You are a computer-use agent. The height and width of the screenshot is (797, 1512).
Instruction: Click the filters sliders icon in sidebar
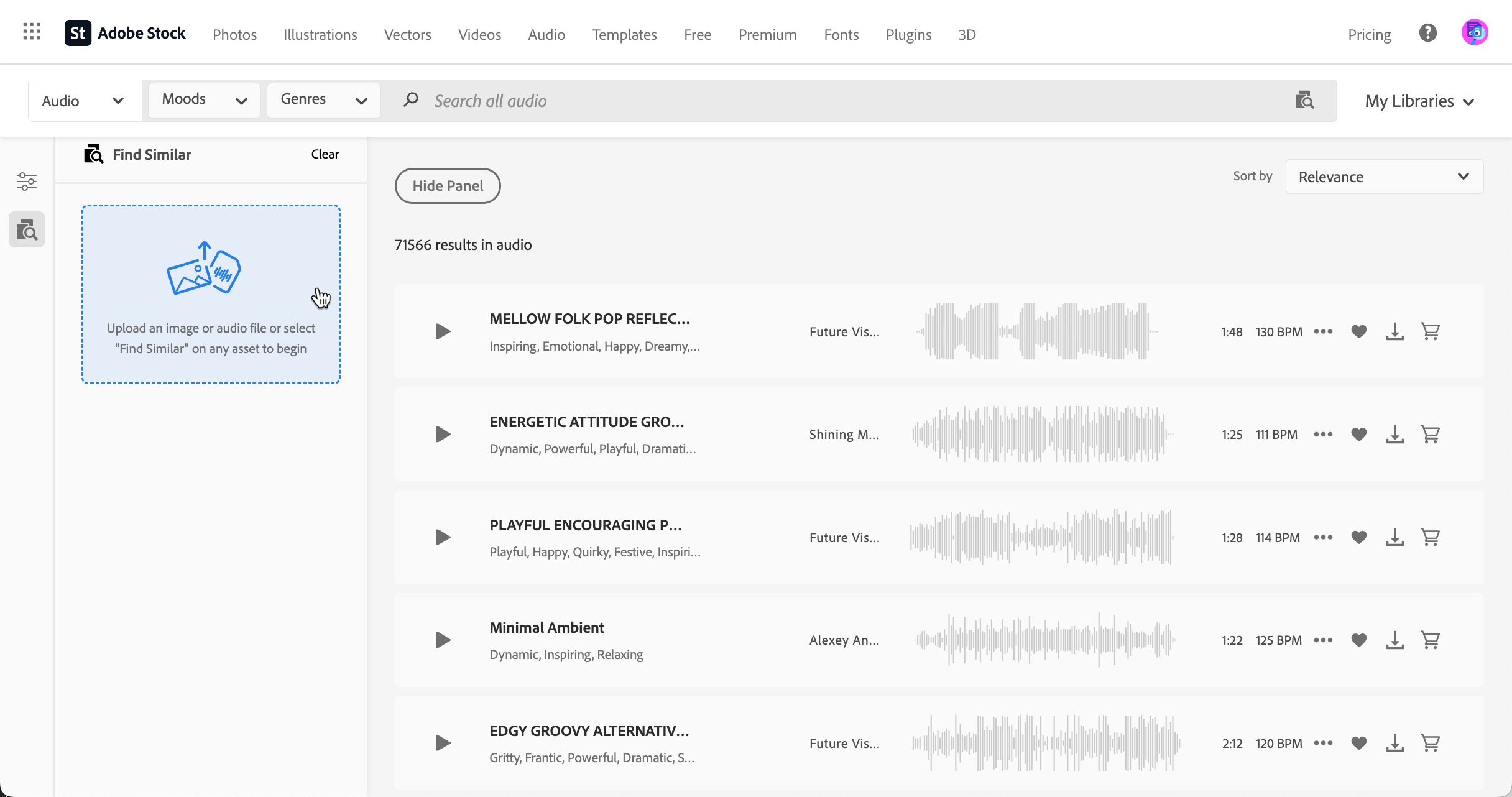coord(27,182)
